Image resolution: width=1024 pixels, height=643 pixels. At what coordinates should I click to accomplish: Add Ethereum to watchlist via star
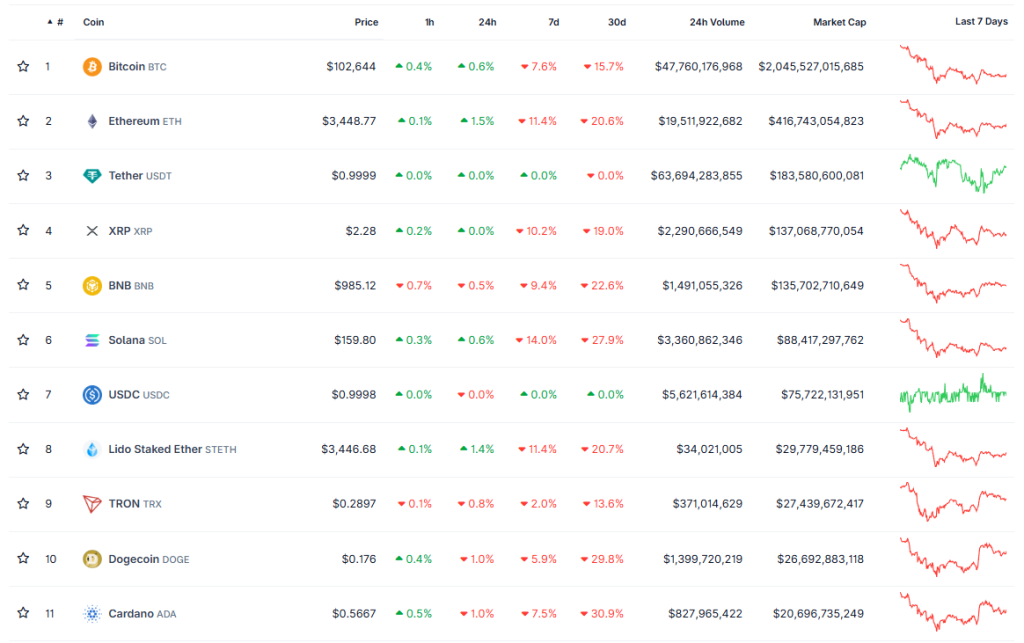[23, 121]
